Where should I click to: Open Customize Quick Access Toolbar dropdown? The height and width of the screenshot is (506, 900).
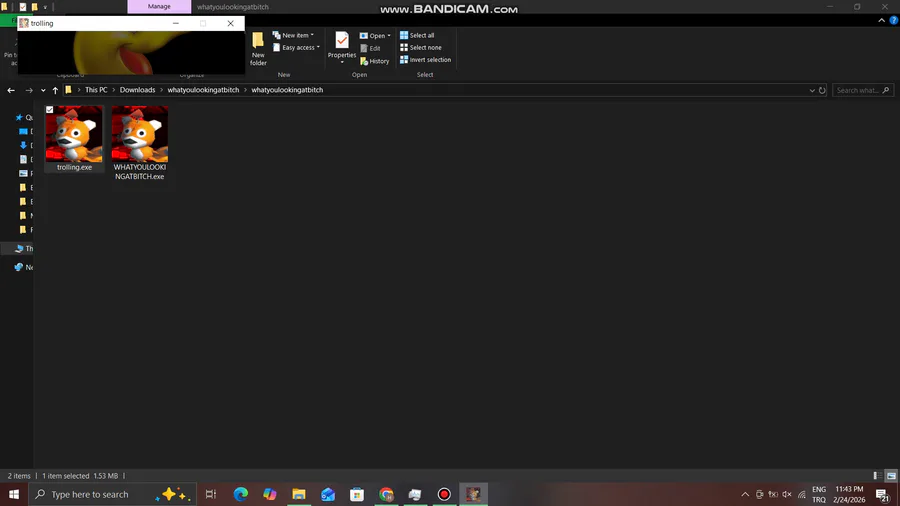45,7
